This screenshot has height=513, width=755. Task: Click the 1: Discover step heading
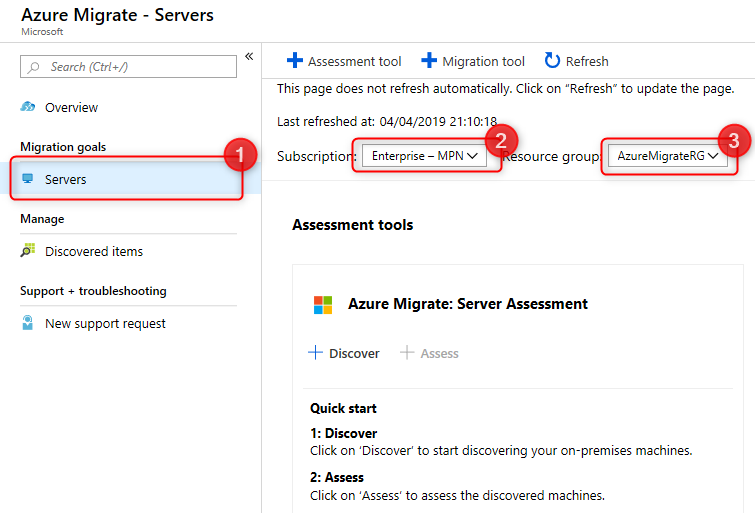pyautogui.click(x=343, y=433)
